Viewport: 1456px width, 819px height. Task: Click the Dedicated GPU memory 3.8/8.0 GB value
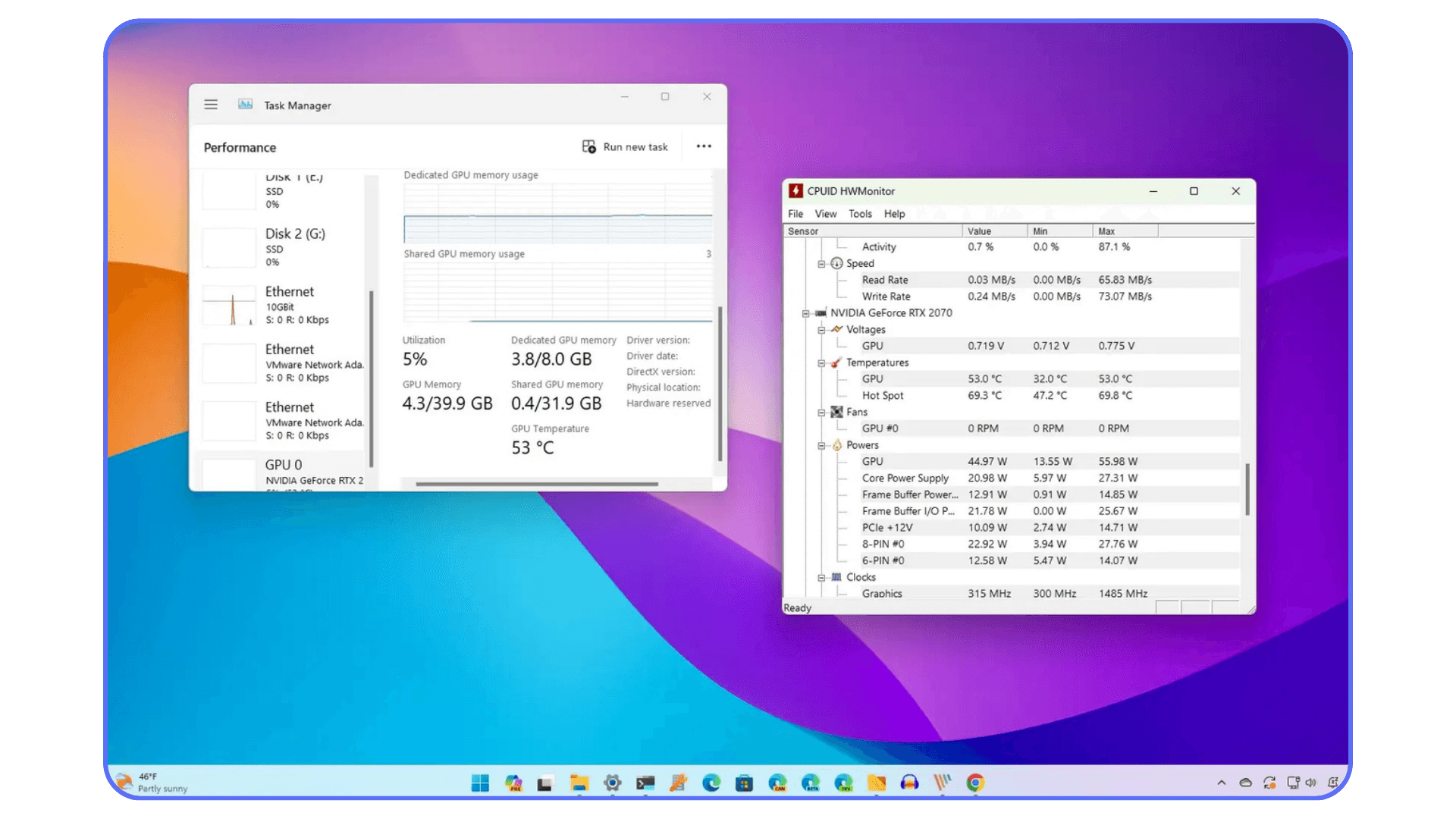(551, 359)
